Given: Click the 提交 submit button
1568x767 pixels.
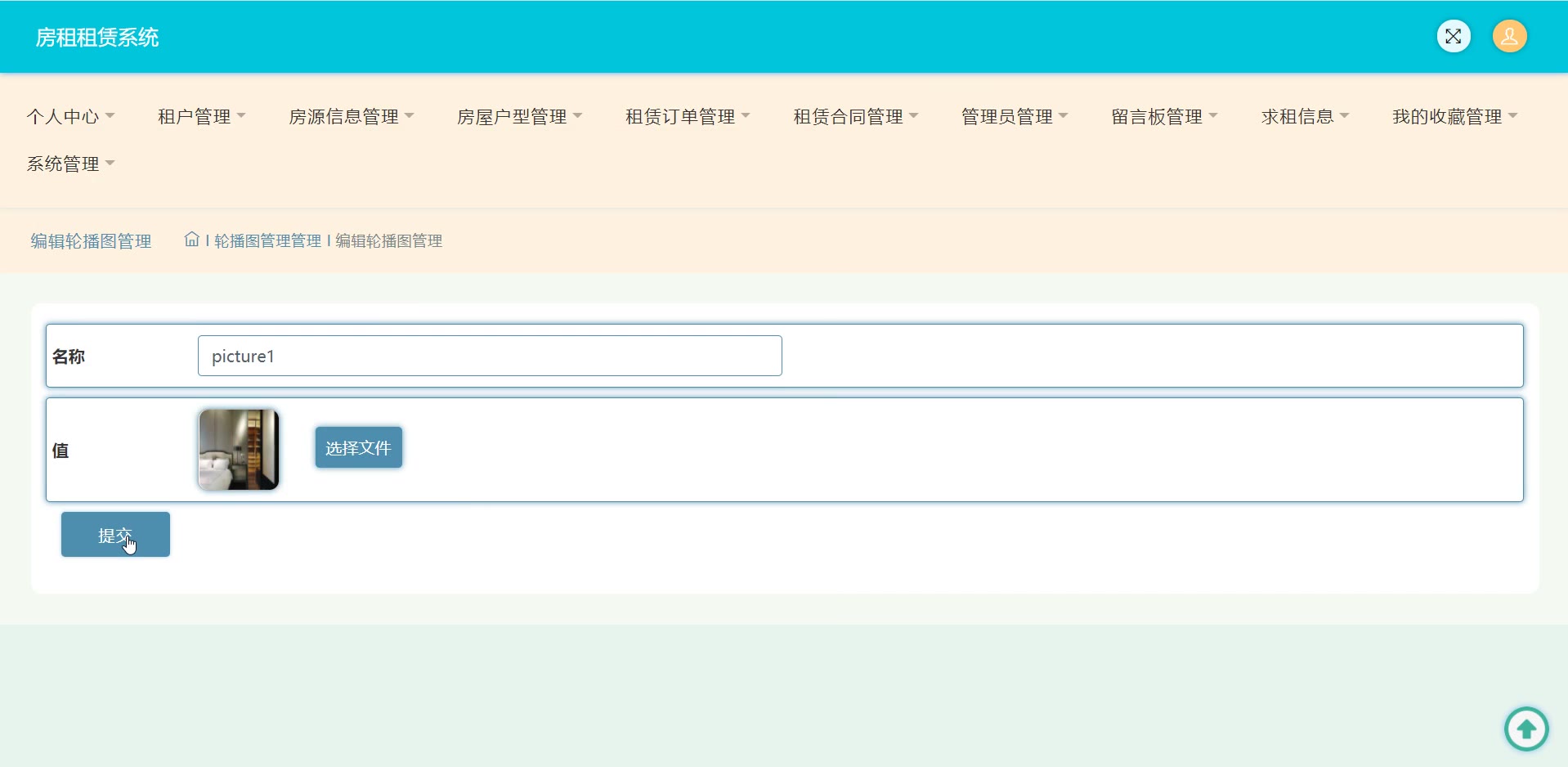Looking at the screenshot, I should 115,535.
